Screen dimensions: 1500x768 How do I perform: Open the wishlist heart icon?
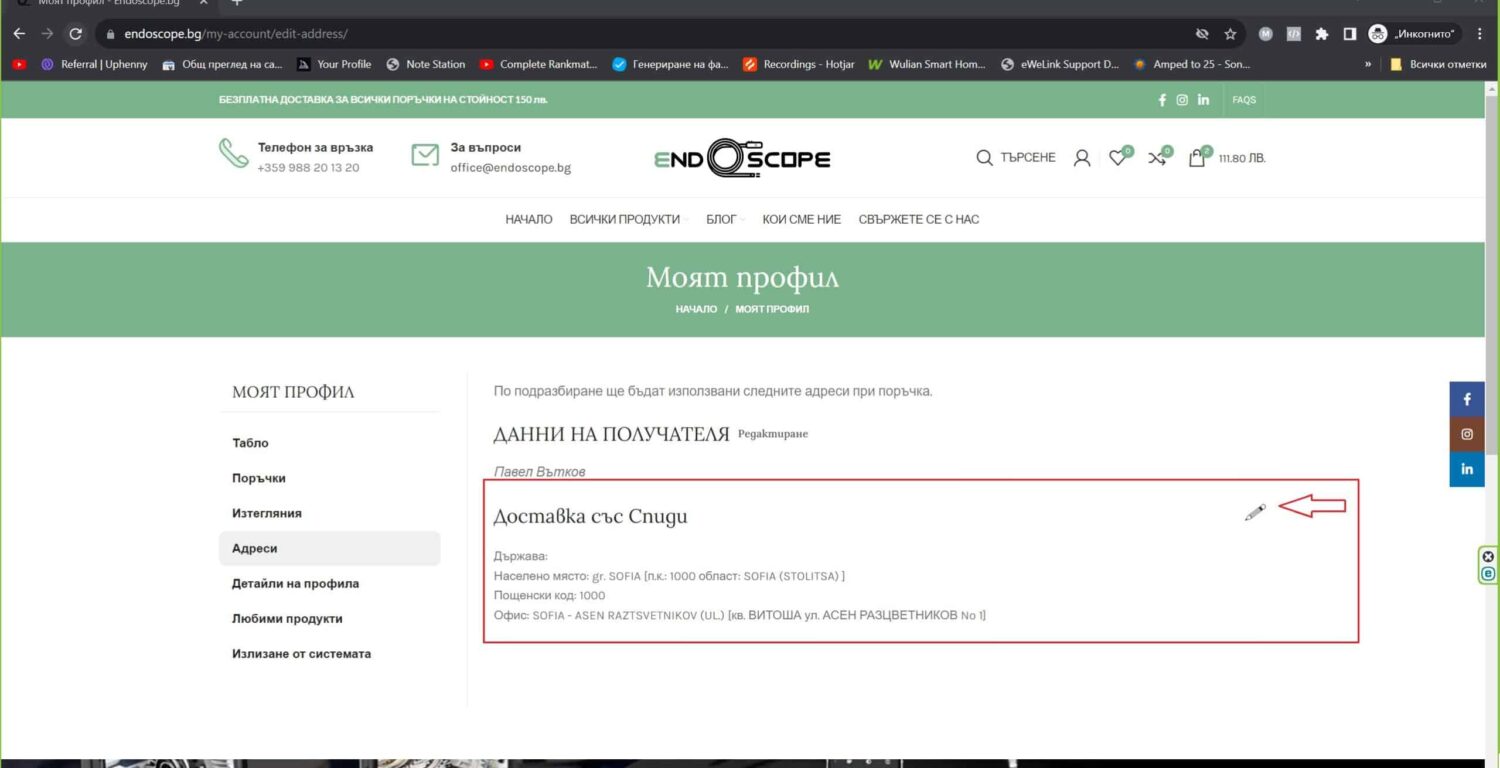point(1118,157)
